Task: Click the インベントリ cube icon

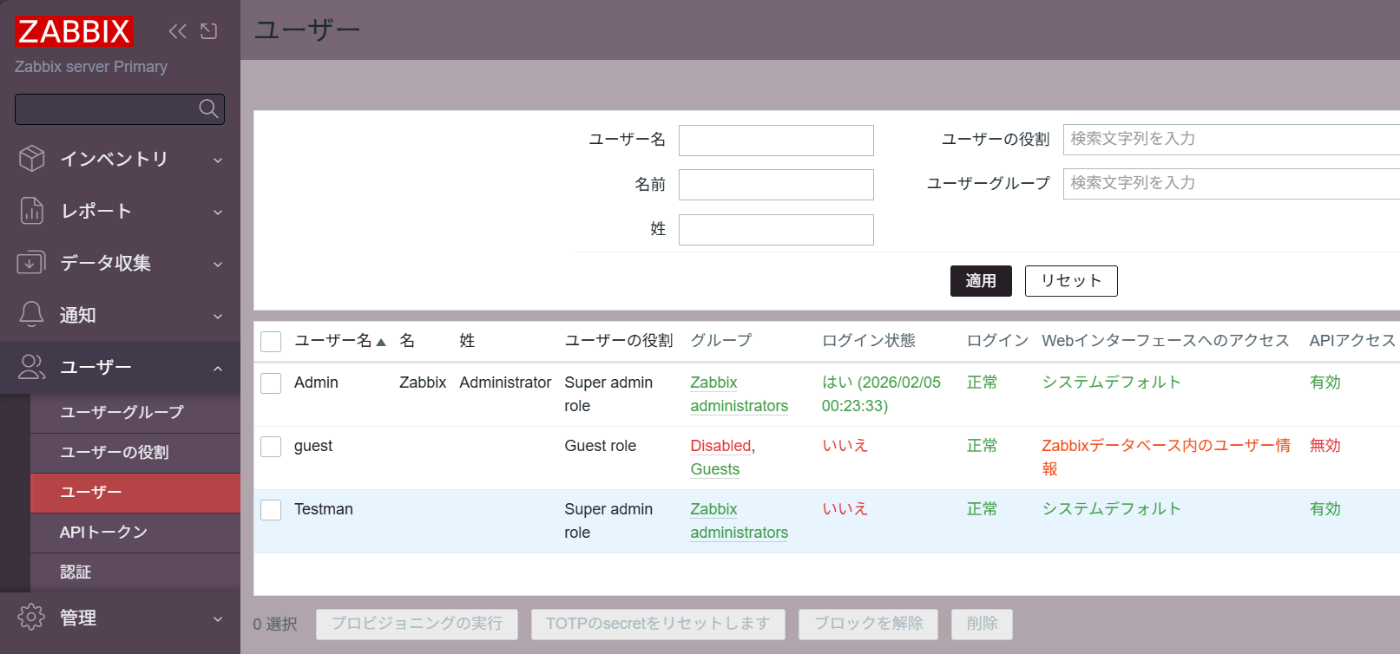Action: pos(32,158)
